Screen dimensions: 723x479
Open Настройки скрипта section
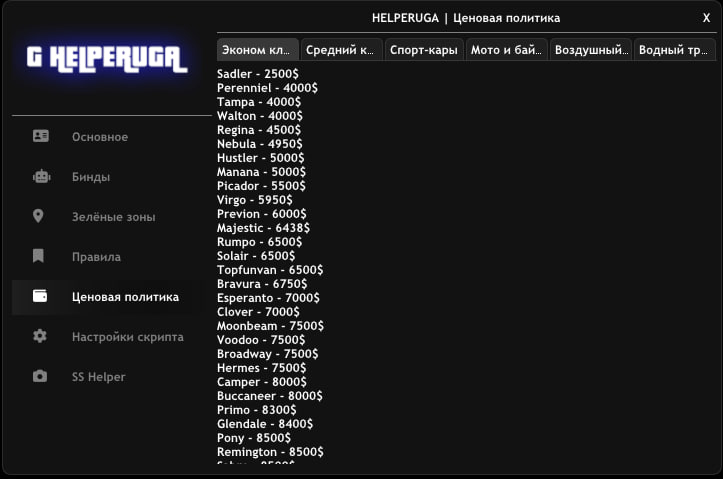coord(107,337)
